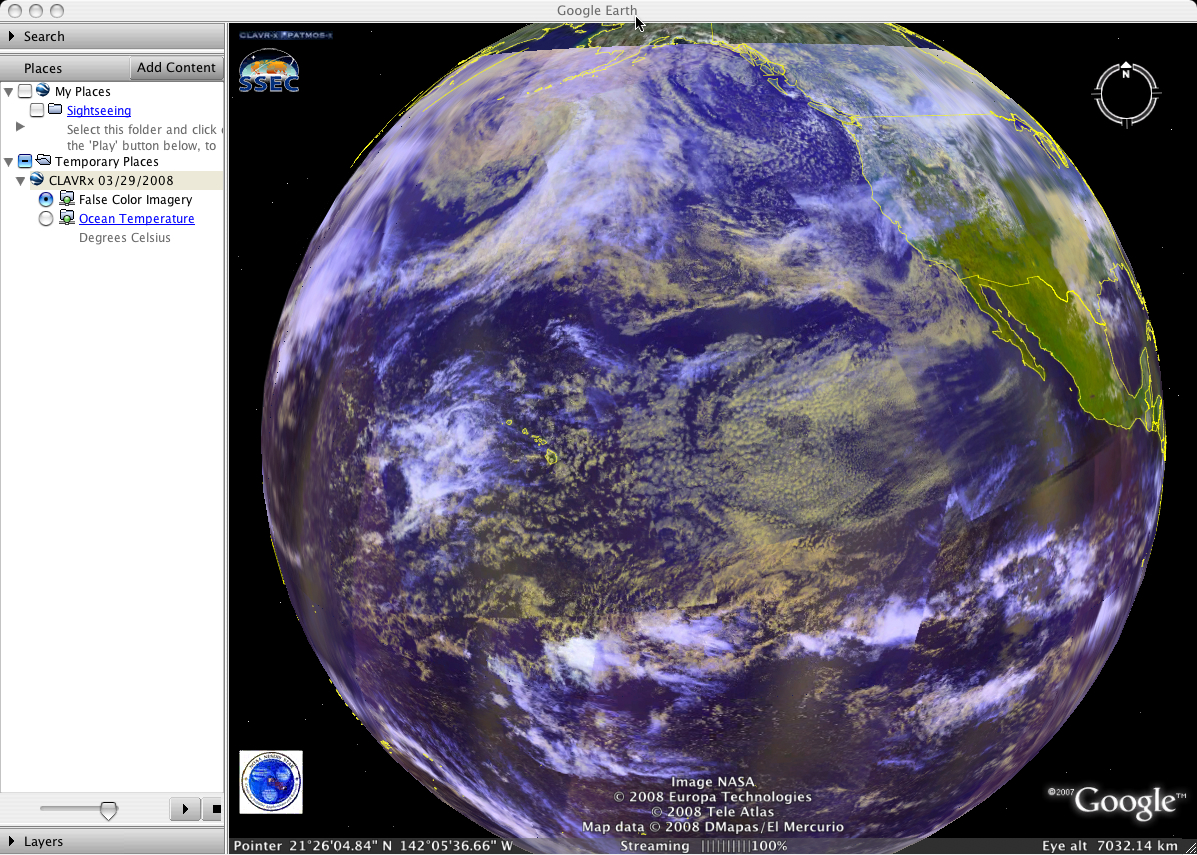Open the Sightseeing link
The image size is (1197, 855).
click(x=98, y=111)
